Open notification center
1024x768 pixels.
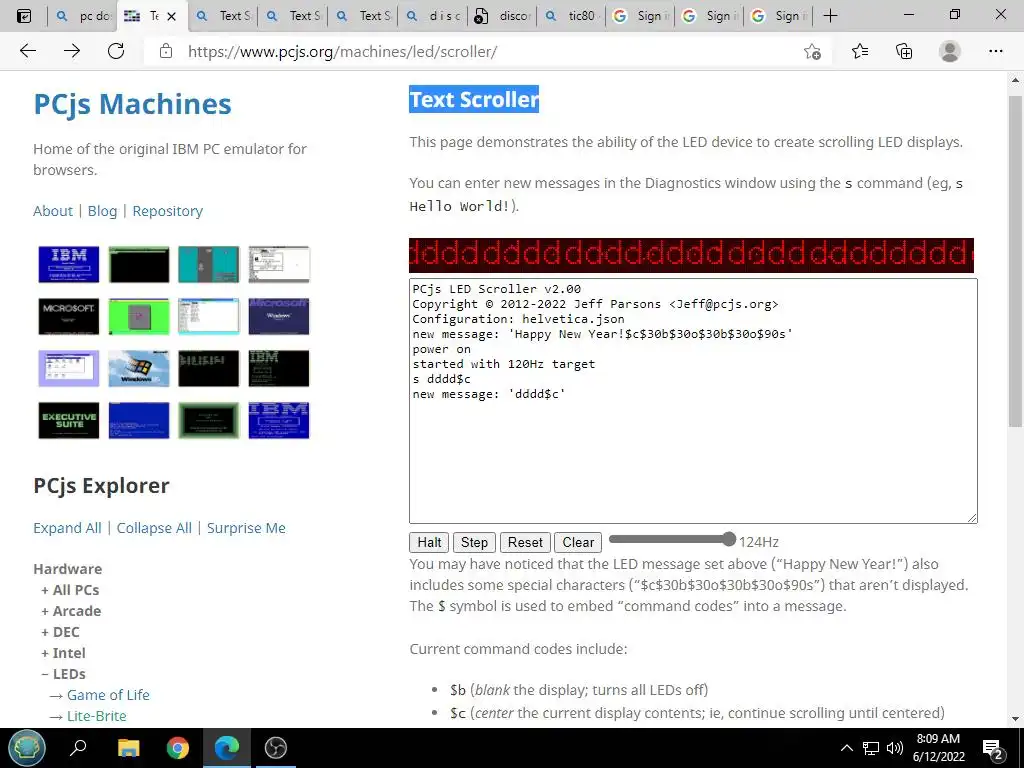[x=993, y=748]
